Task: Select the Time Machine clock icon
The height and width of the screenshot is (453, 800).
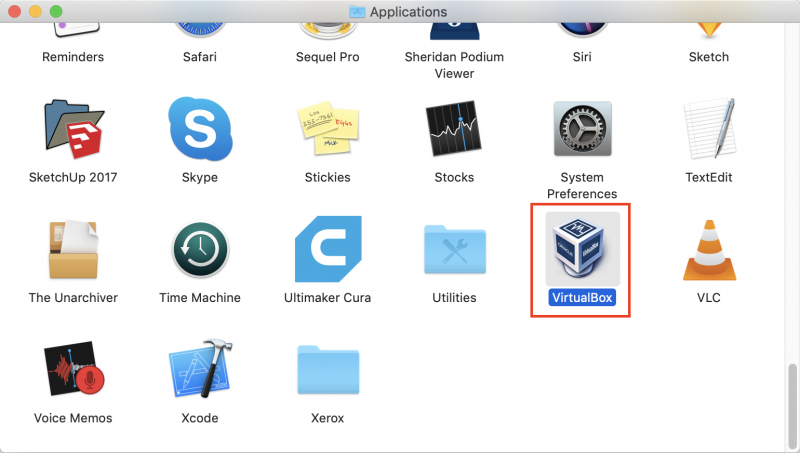Action: pos(200,249)
